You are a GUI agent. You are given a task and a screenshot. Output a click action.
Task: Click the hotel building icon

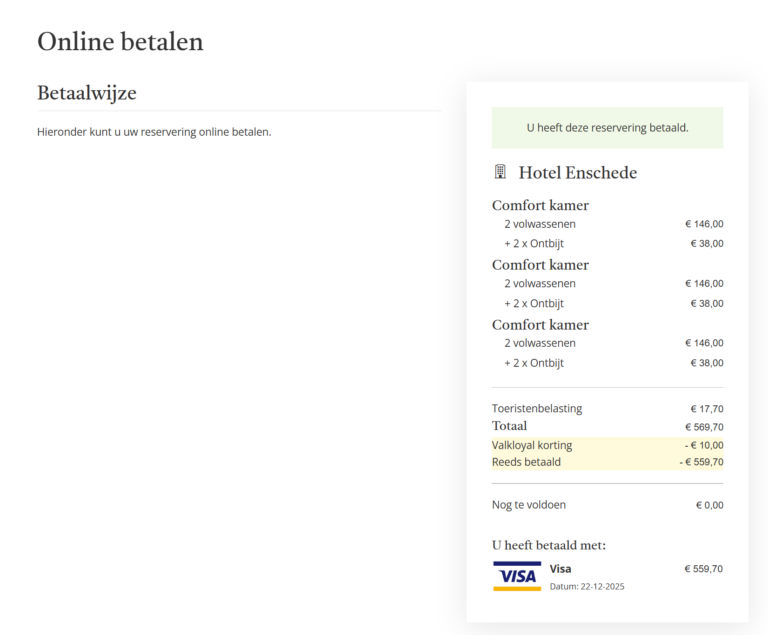[x=500, y=172]
